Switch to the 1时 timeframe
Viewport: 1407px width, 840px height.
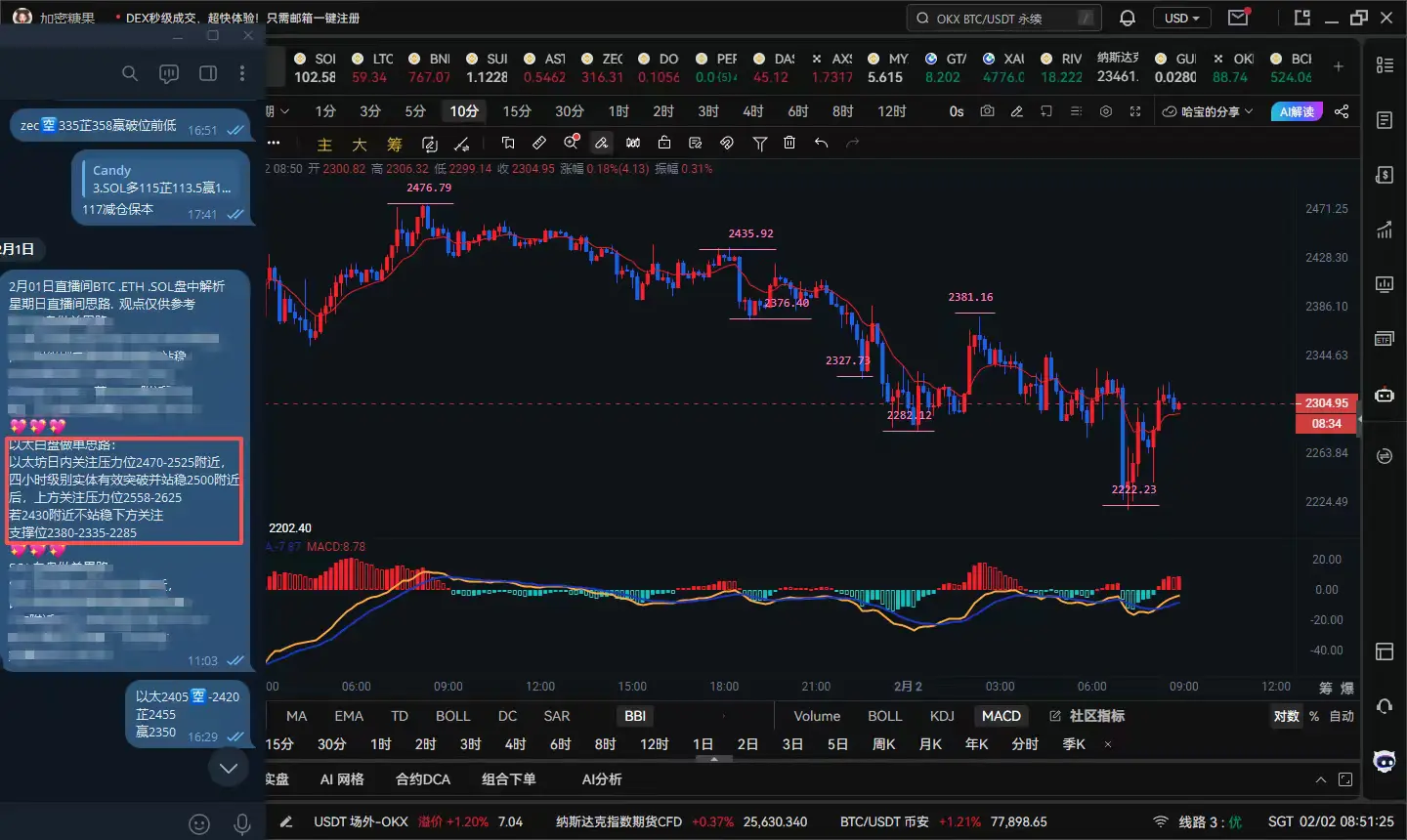click(618, 111)
